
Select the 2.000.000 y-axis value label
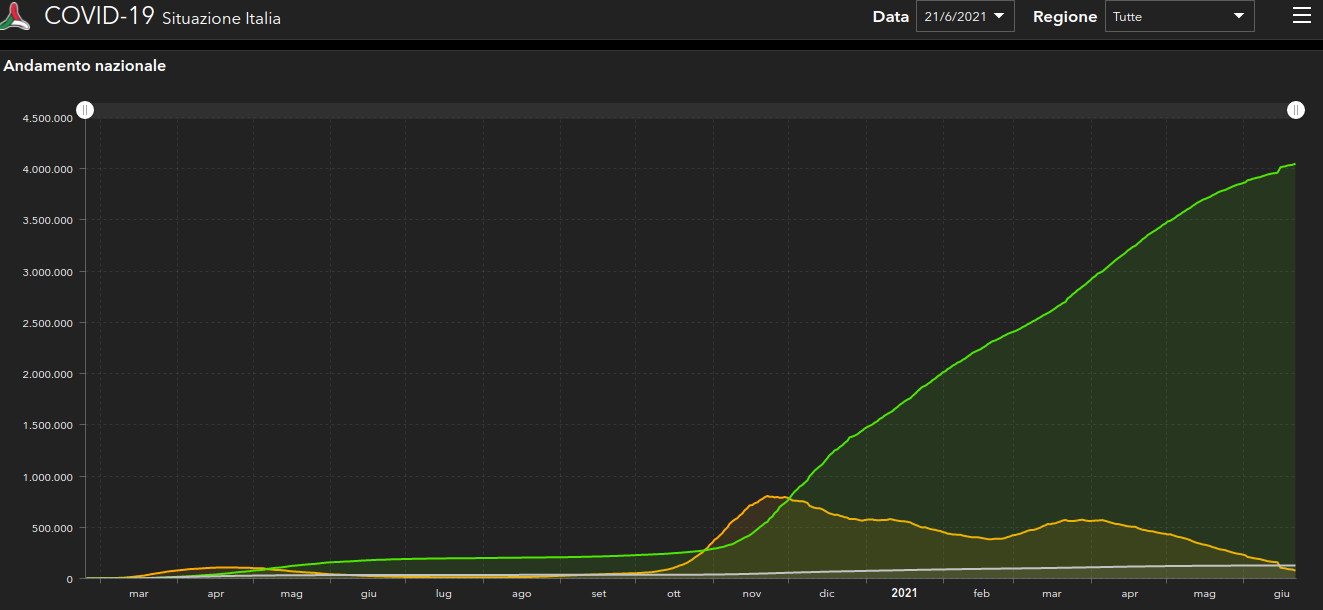coord(49,374)
